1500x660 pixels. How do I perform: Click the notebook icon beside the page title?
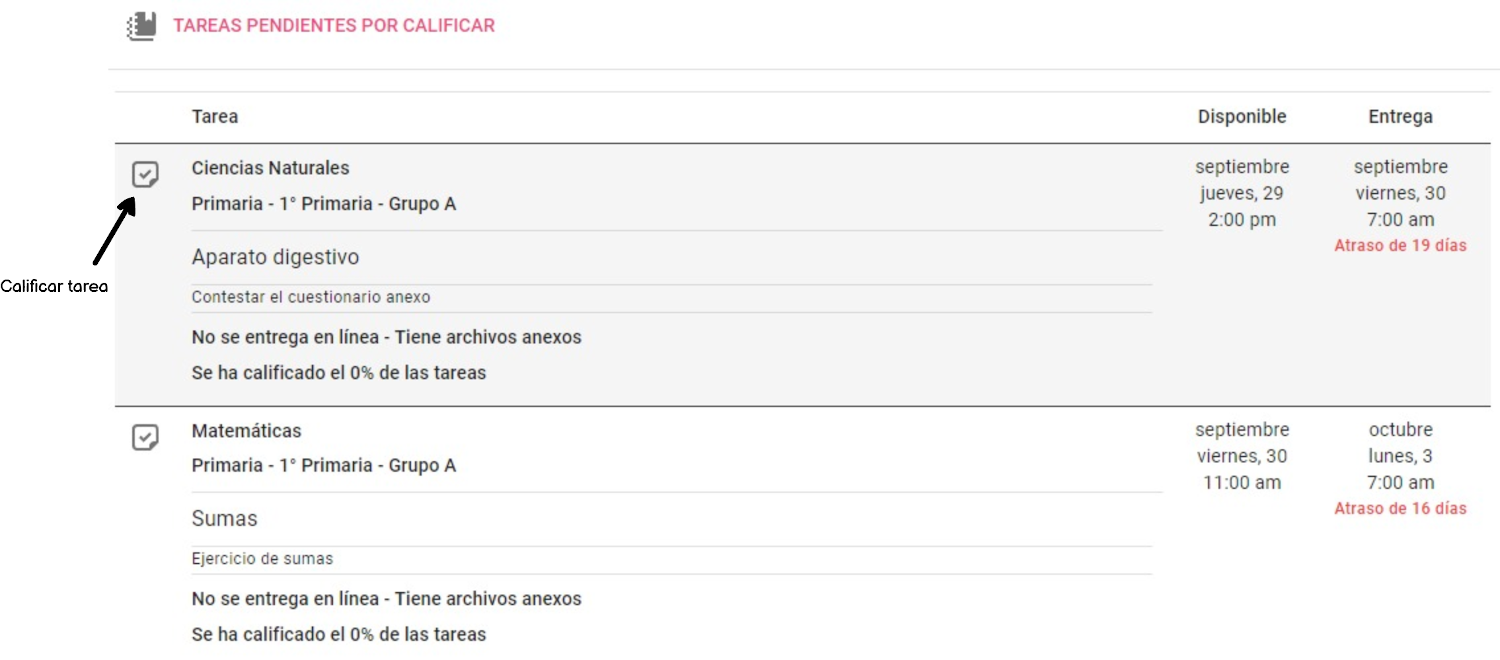coord(142,26)
